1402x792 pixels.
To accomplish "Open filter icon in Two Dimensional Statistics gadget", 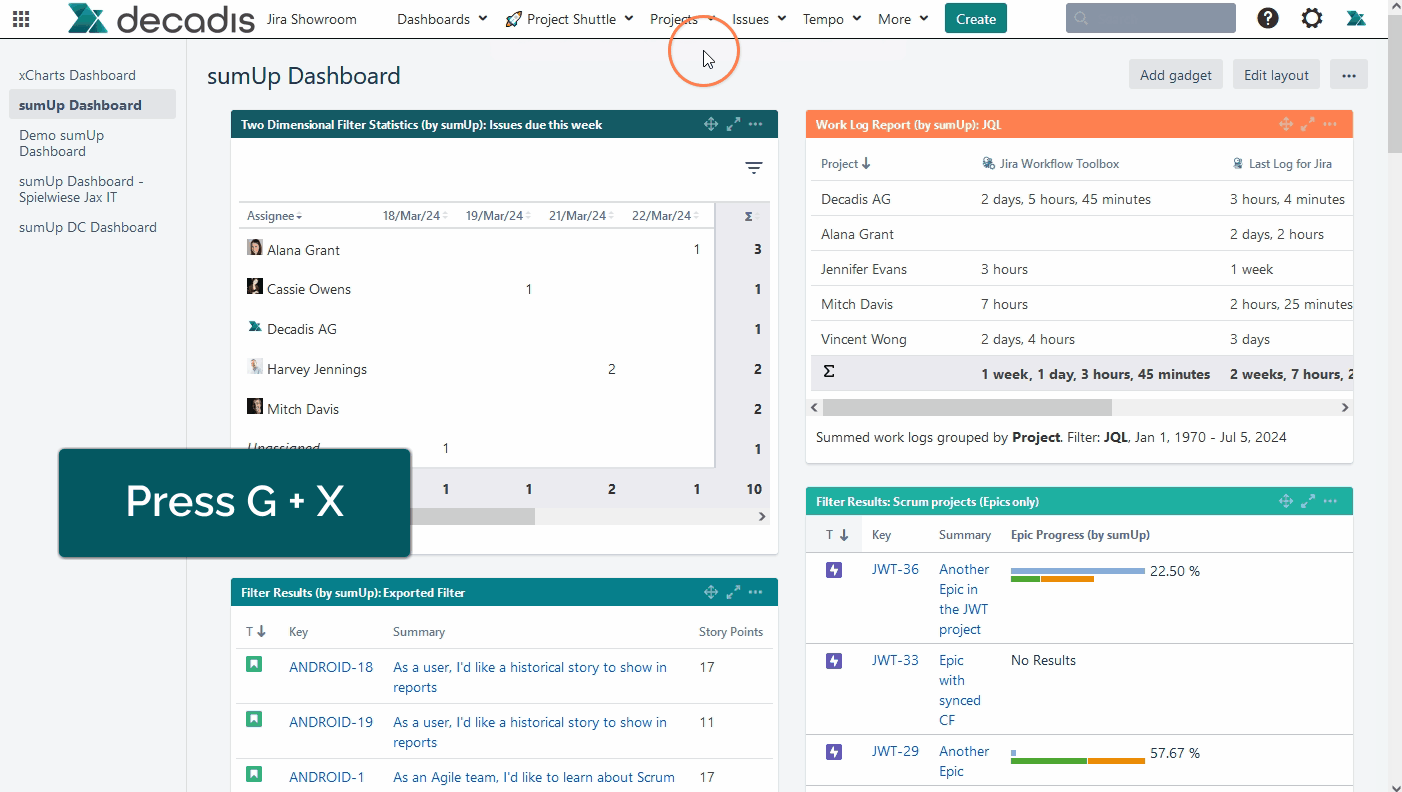I will [x=754, y=168].
